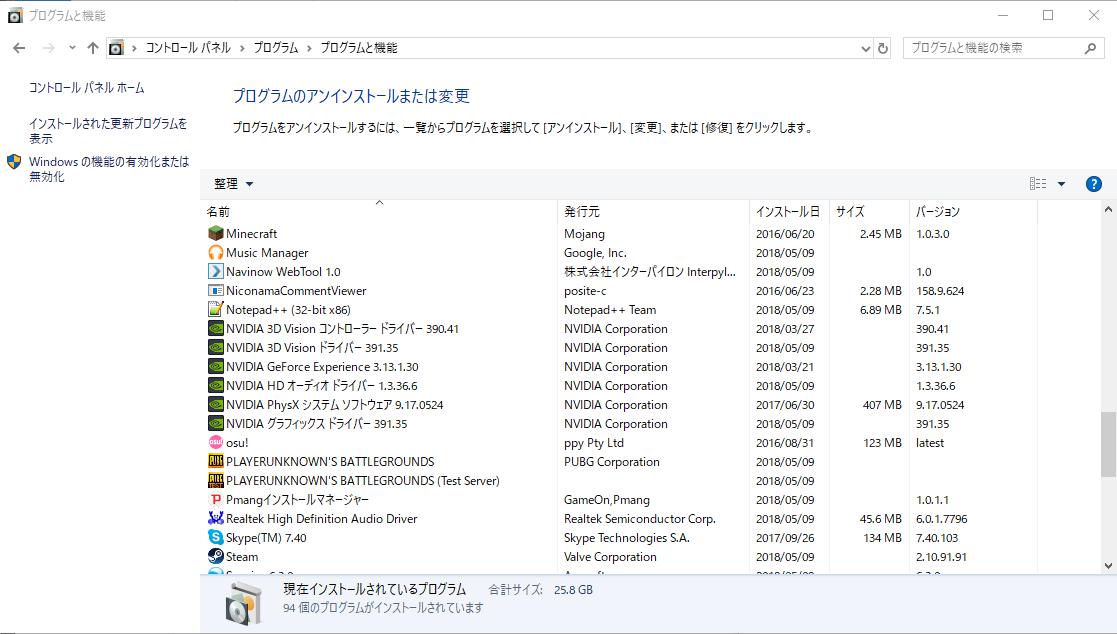Select the Steam program icon
Screen dimensions: 1117x634
215,557
